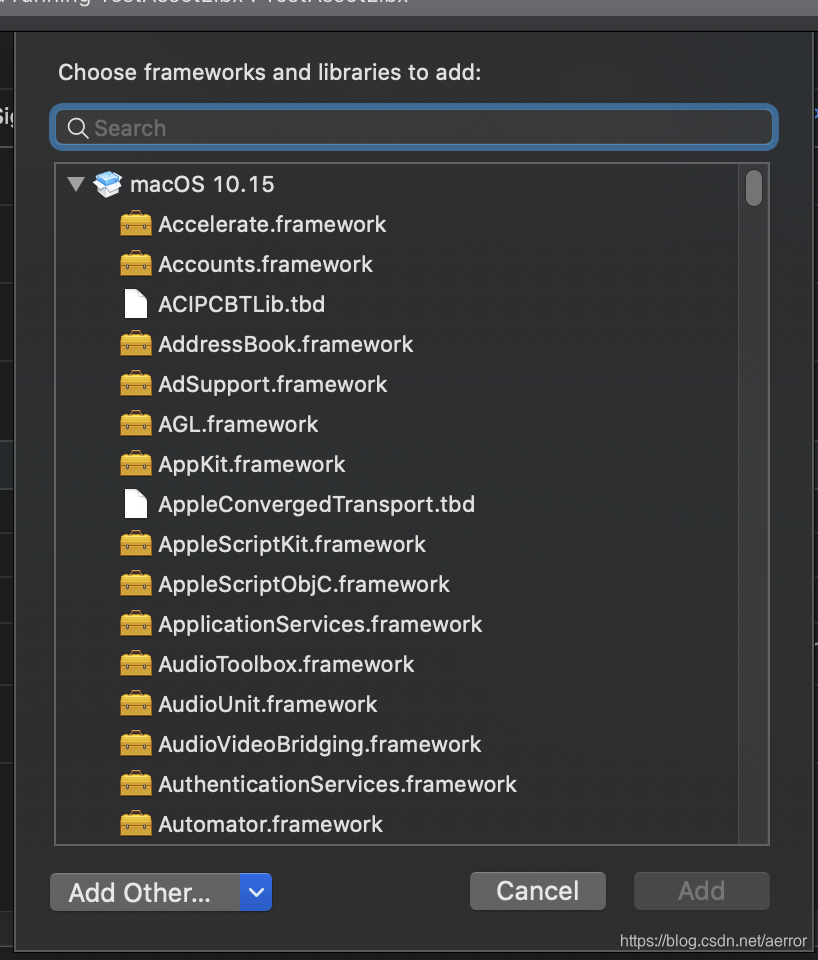Click the AGL.framework toolbox icon
Viewport: 818px width, 960px height.
136,424
